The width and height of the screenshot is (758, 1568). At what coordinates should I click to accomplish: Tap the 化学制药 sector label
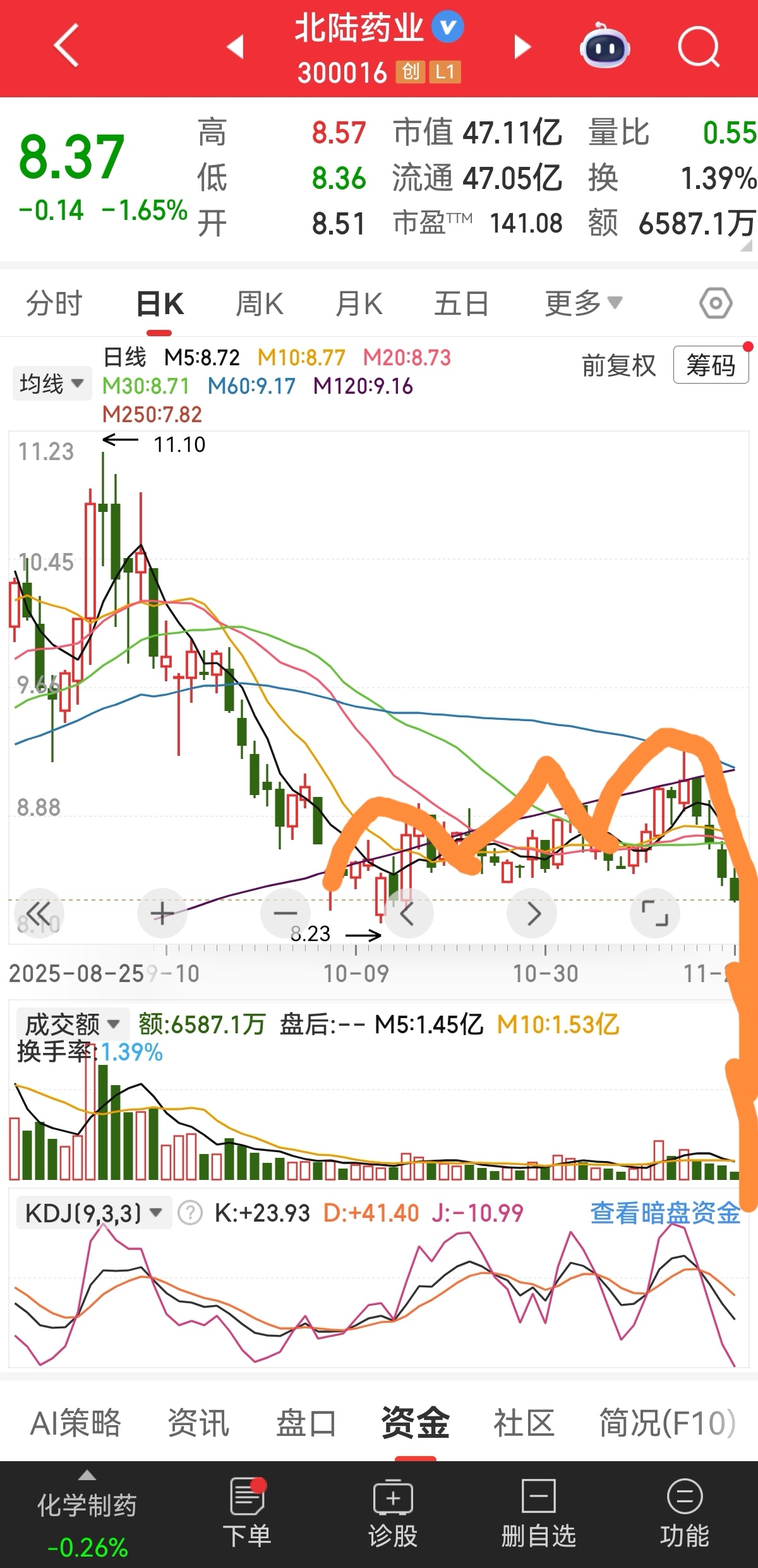87,1505
